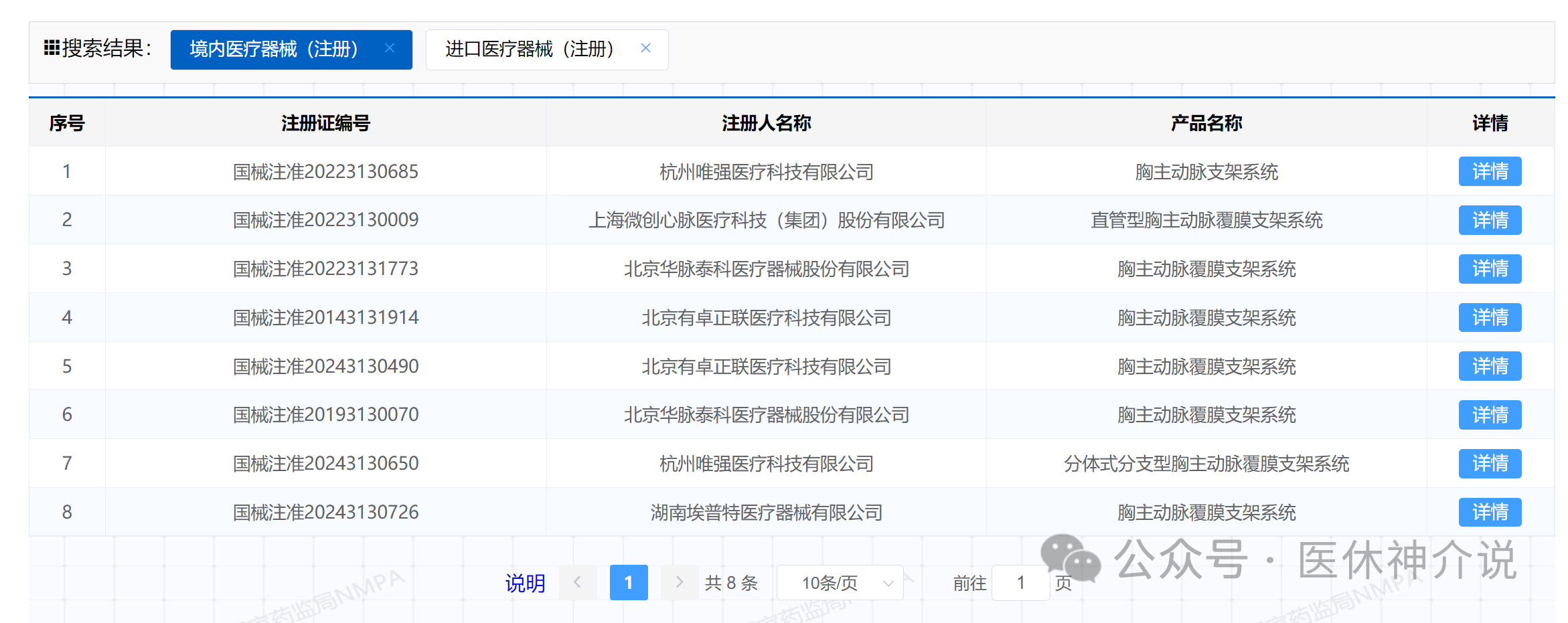Close the 进口医疗器械（注册）tag
Image resolution: width=1568 pixels, height=623 pixels.
point(645,48)
